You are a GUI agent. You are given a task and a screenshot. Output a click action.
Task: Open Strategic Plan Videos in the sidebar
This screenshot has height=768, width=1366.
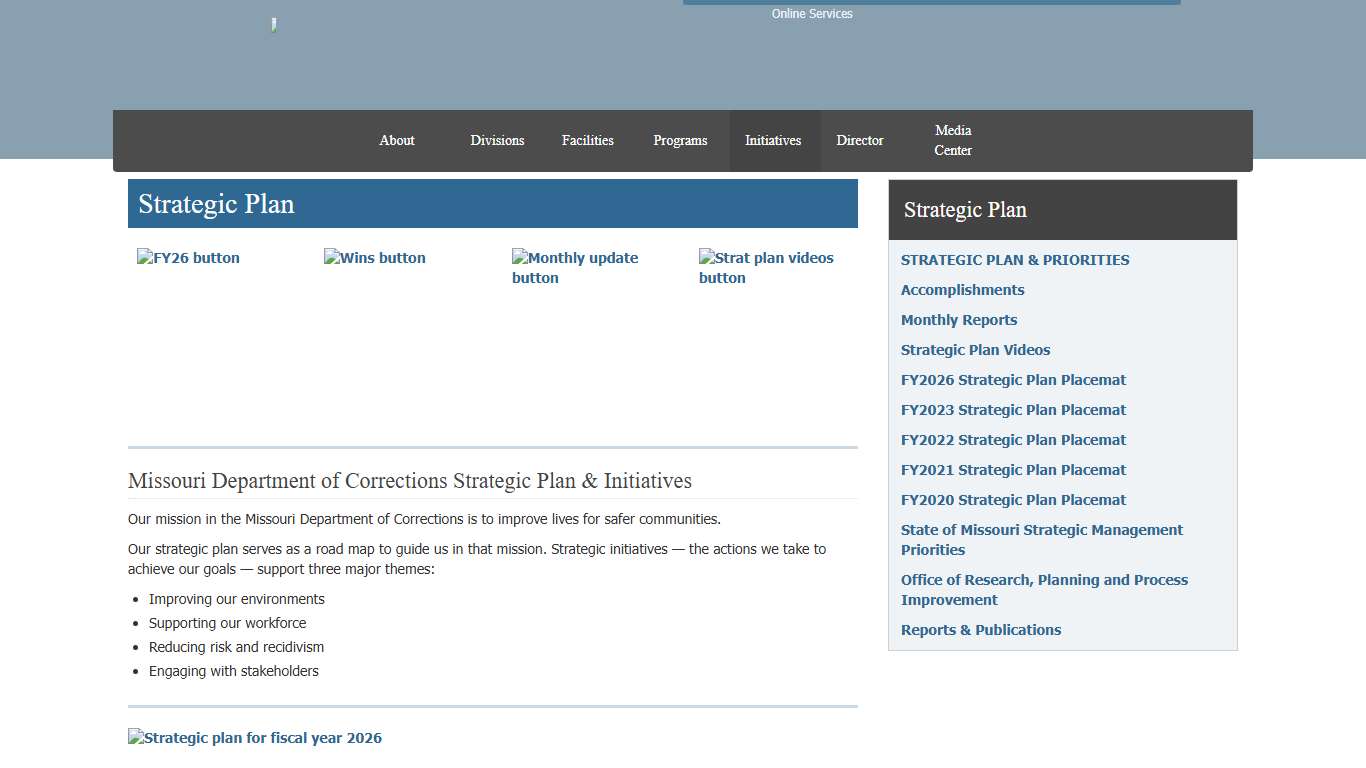coord(975,349)
